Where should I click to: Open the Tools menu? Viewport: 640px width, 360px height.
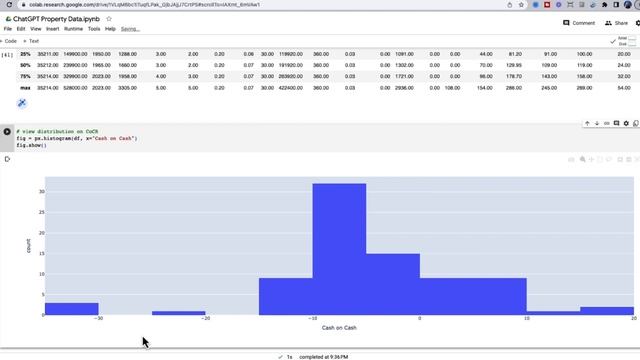pos(94,29)
